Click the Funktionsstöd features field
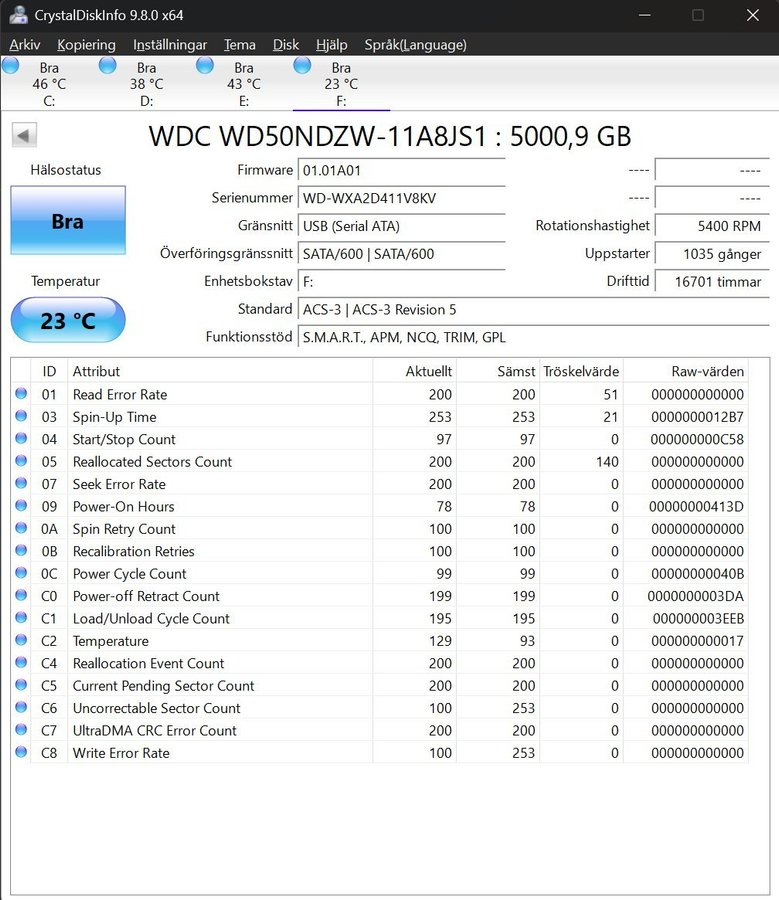Screen dimensions: 779x900 pyautogui.click(x=533, y=338)
